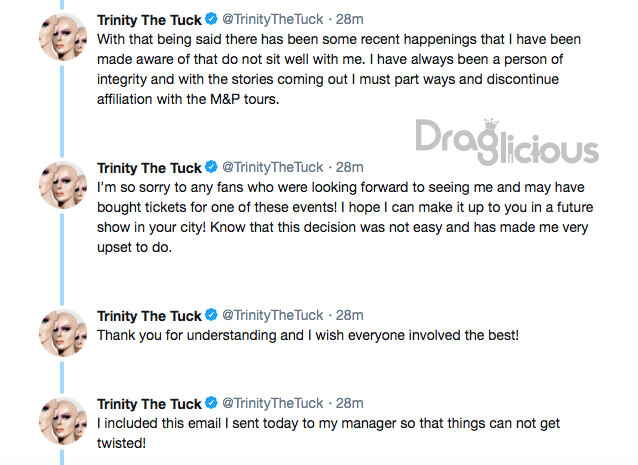Open the @TrinityTheTuck handle in the first tweet
Screen dimensions: 638x465
pos(273,19)
